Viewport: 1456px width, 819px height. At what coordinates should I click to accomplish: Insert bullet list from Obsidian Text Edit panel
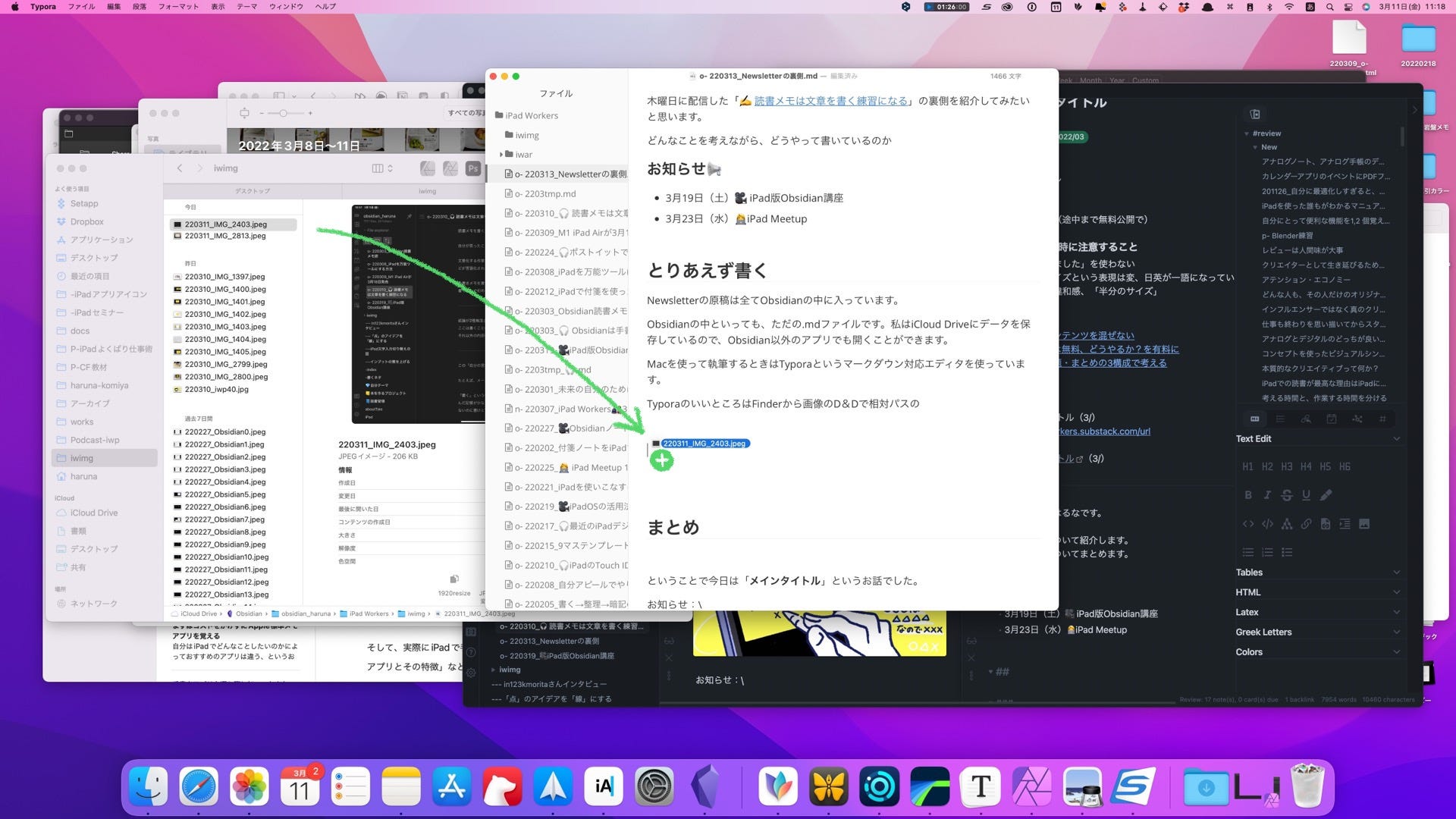coord(1247,552)
